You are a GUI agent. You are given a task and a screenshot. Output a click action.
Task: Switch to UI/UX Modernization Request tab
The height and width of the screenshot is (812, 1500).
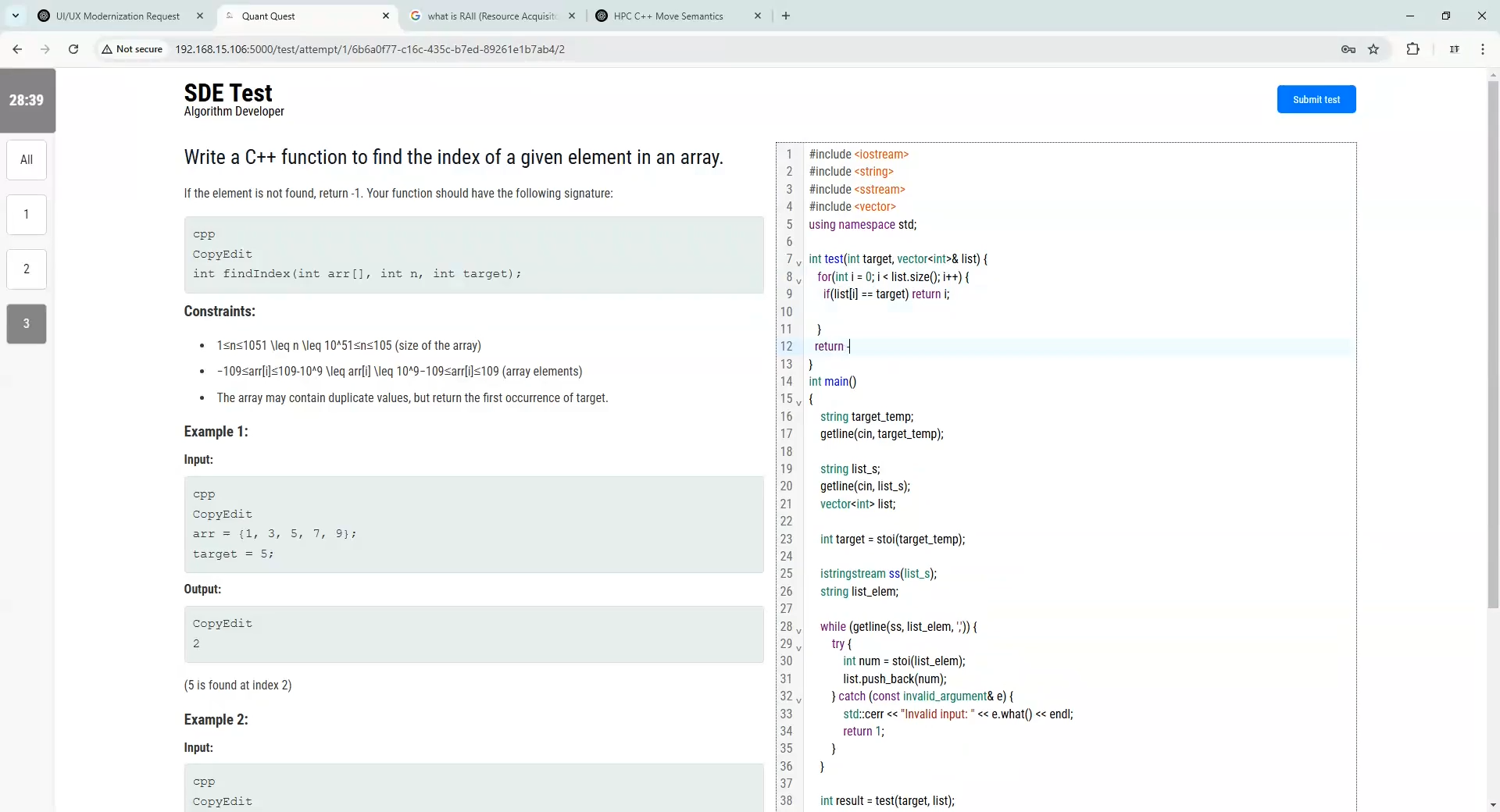point(117,16)
